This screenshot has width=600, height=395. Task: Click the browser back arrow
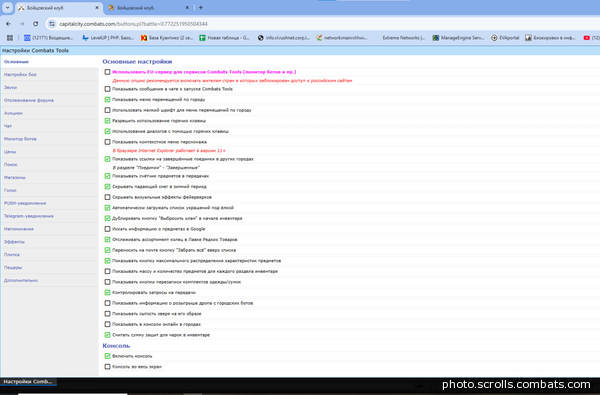[8, 24]
